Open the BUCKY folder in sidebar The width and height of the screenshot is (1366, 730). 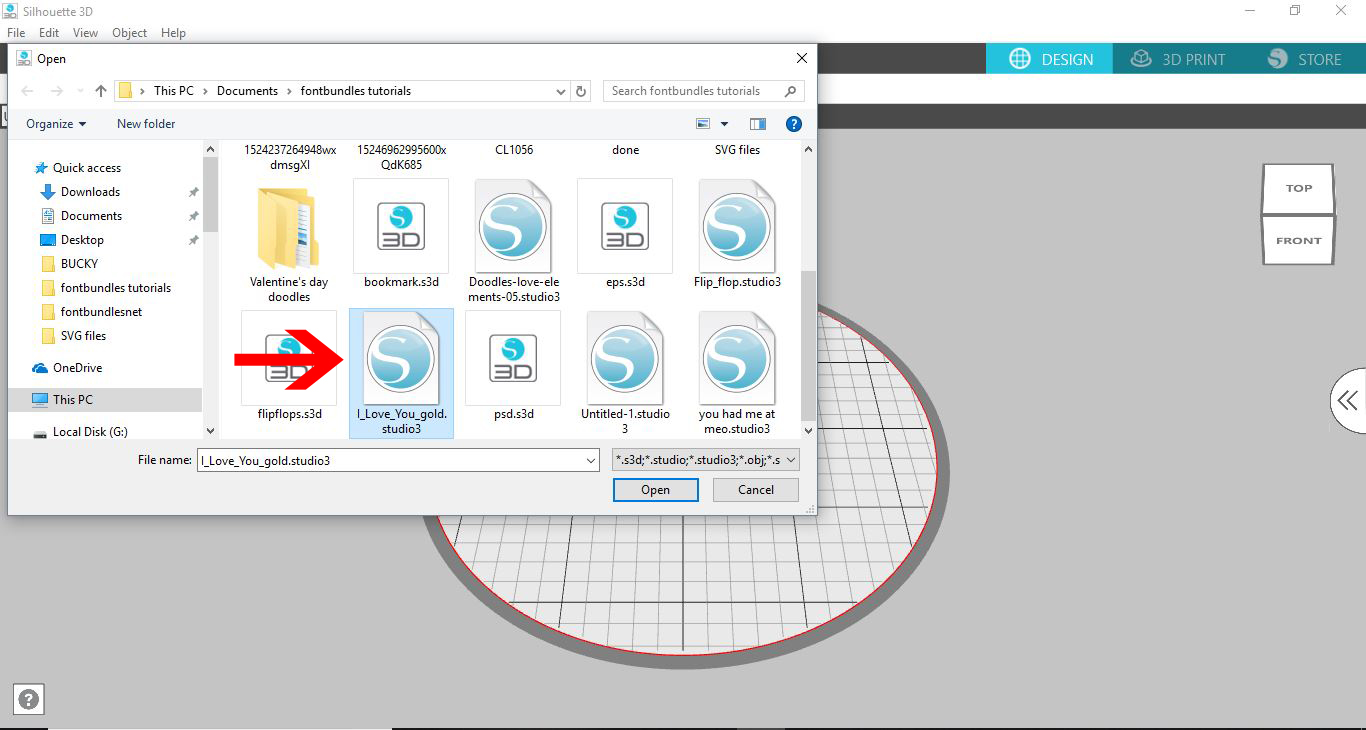click(x=79, y=264)
